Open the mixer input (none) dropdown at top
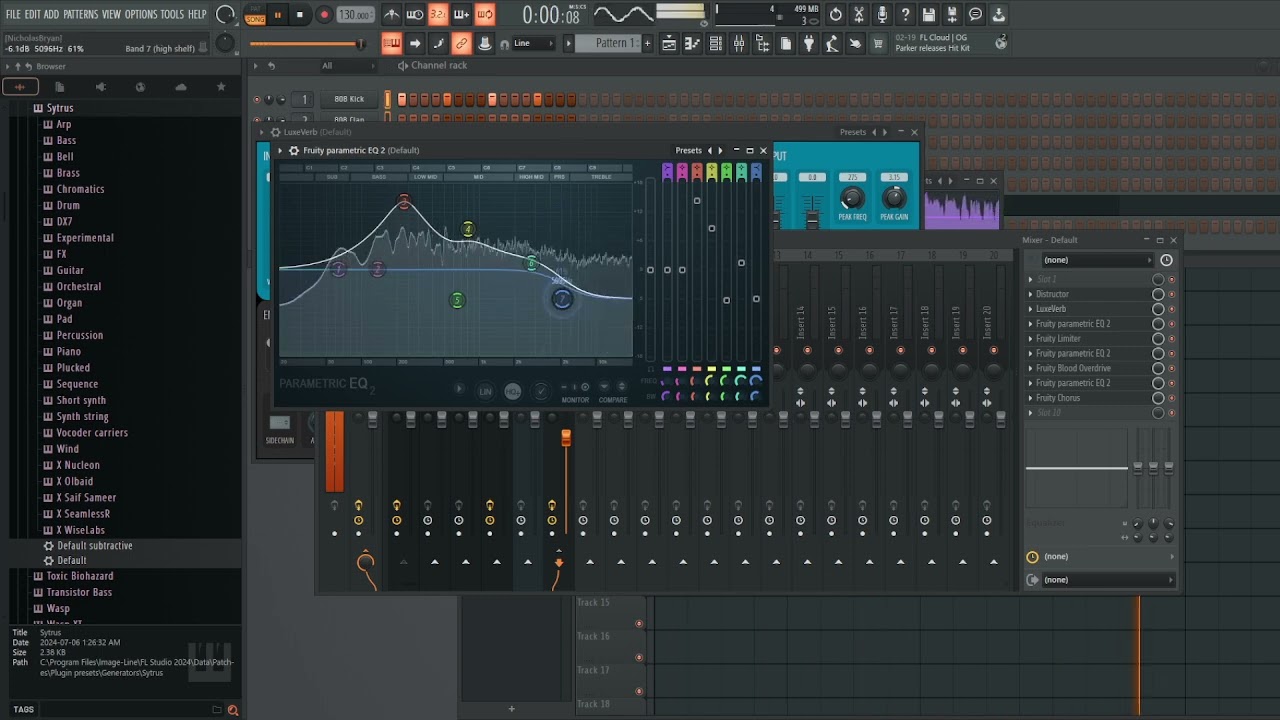This screenshot has width=1280, height=720. pos(1097,260)
